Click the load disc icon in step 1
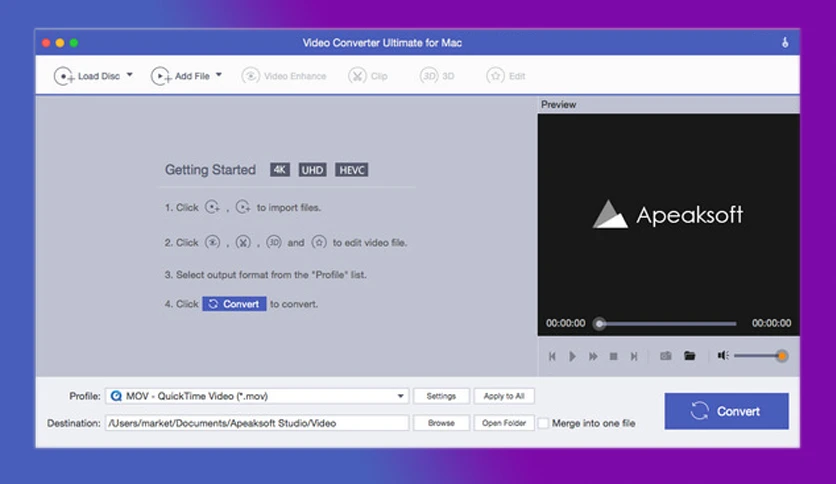 pos(212,207)
